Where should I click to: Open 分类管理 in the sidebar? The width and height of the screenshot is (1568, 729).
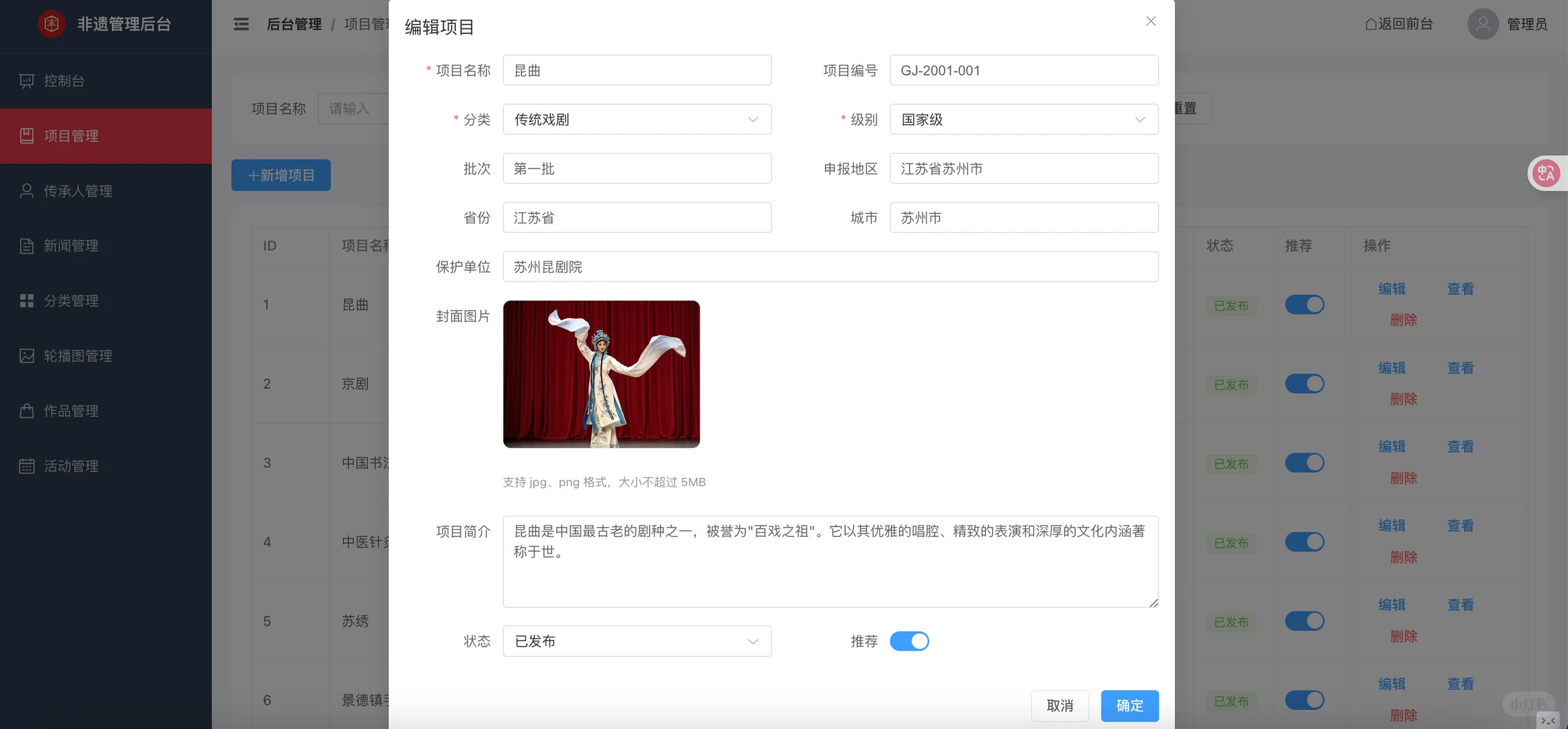tap(71, 300)
